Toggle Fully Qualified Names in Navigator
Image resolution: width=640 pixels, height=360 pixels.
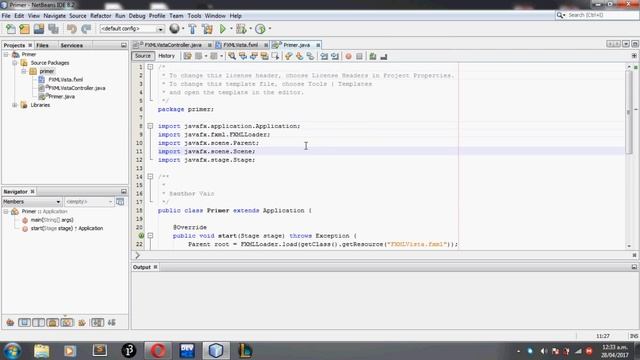click(x=82, y=323)
